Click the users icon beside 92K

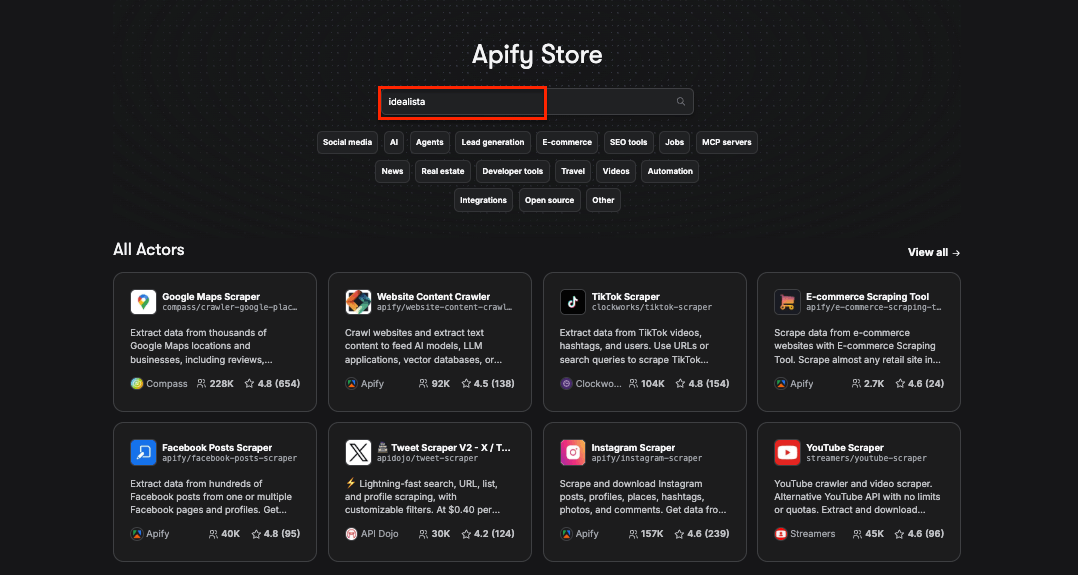coord(424,384)
